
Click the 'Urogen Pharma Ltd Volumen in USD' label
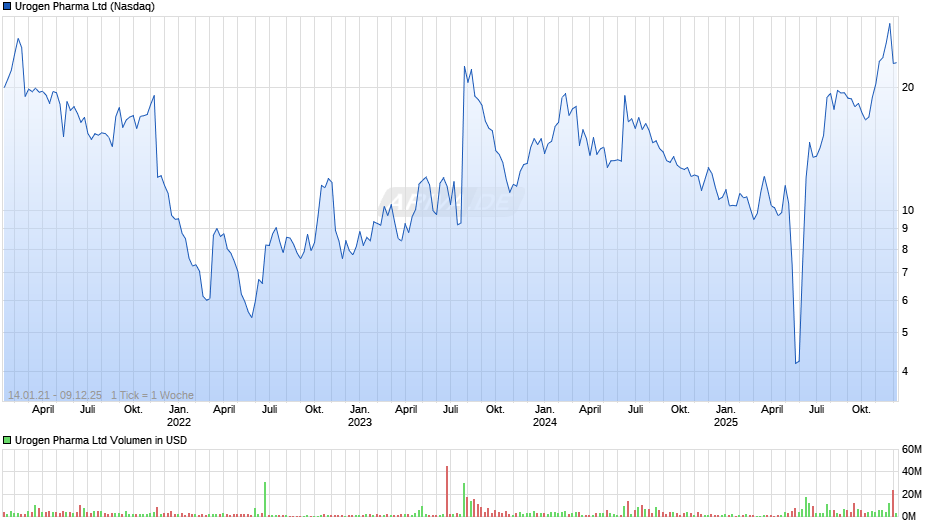pos(101,440)
